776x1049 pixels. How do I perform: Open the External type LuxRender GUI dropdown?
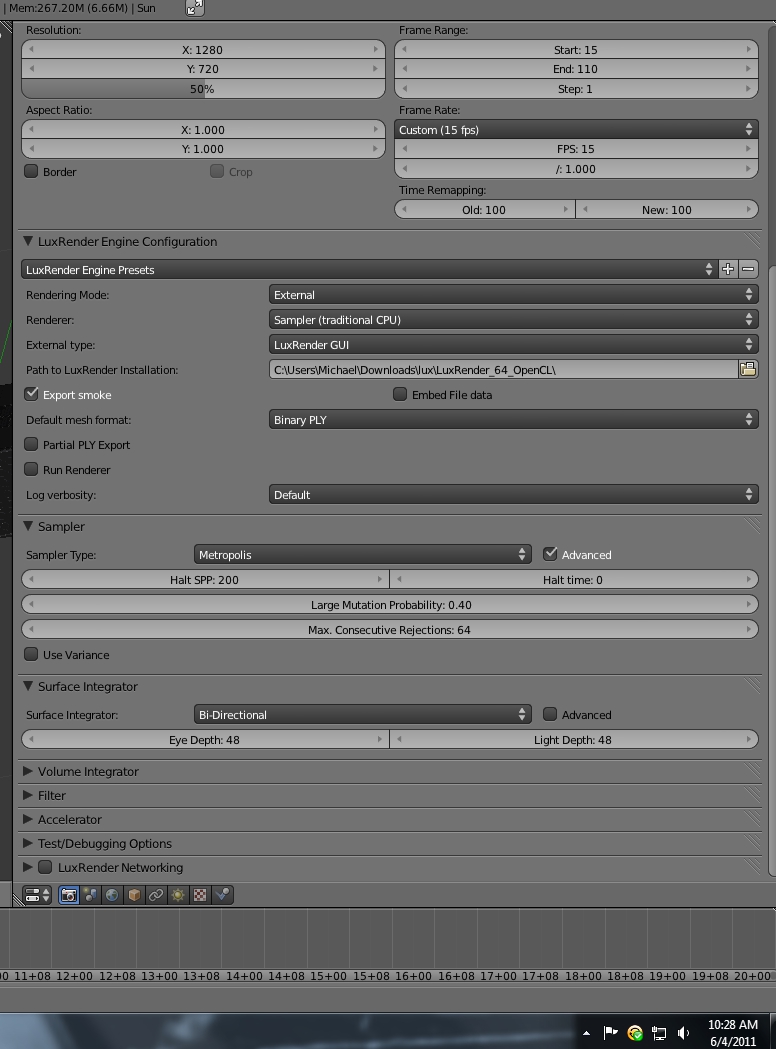pyautogui.click(x=514, y=345)
